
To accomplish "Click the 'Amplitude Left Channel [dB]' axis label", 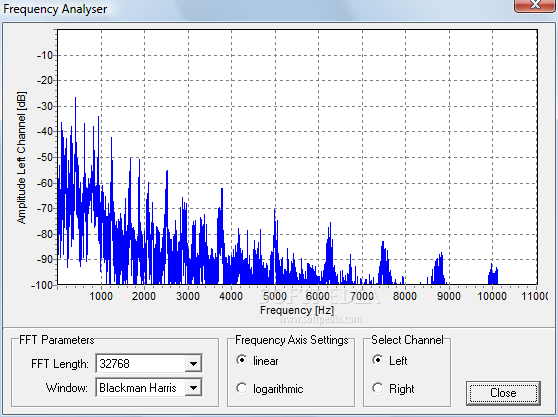I will click(x=21, y=158).
